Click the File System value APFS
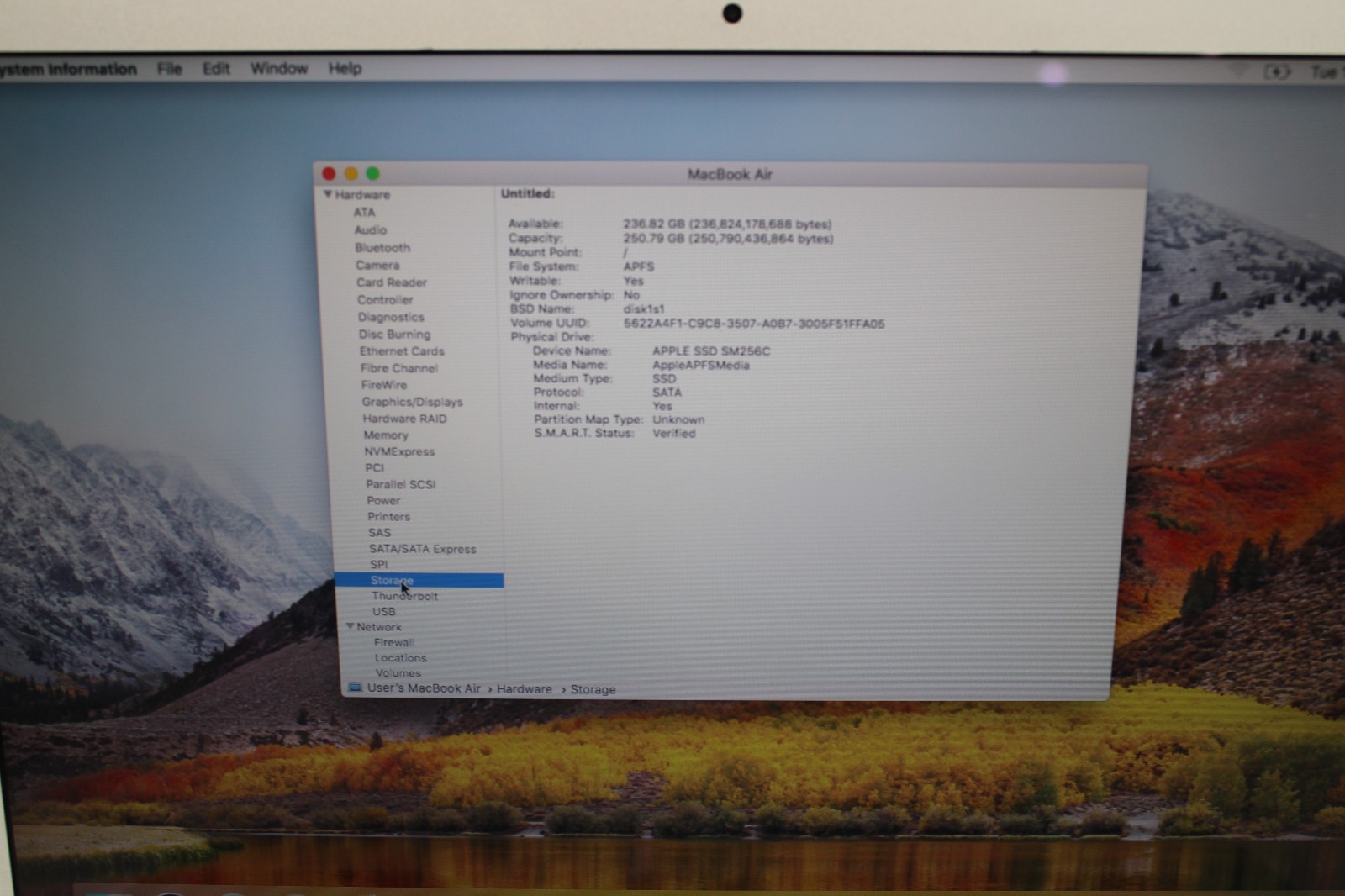 click(x=639, y=266)
